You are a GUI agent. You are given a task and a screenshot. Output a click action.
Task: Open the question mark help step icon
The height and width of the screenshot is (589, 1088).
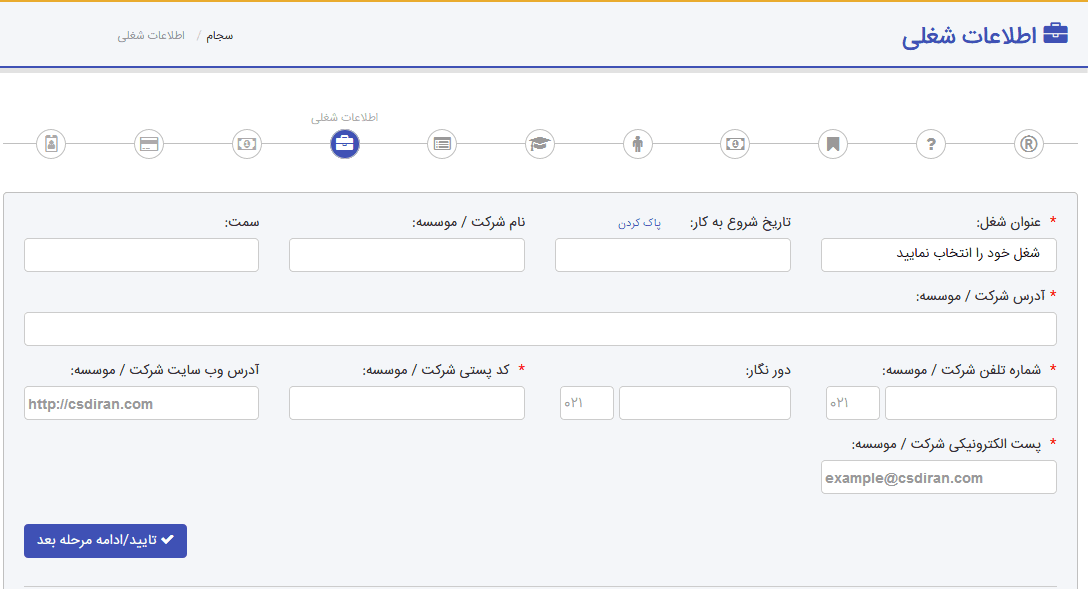(930, 144)
